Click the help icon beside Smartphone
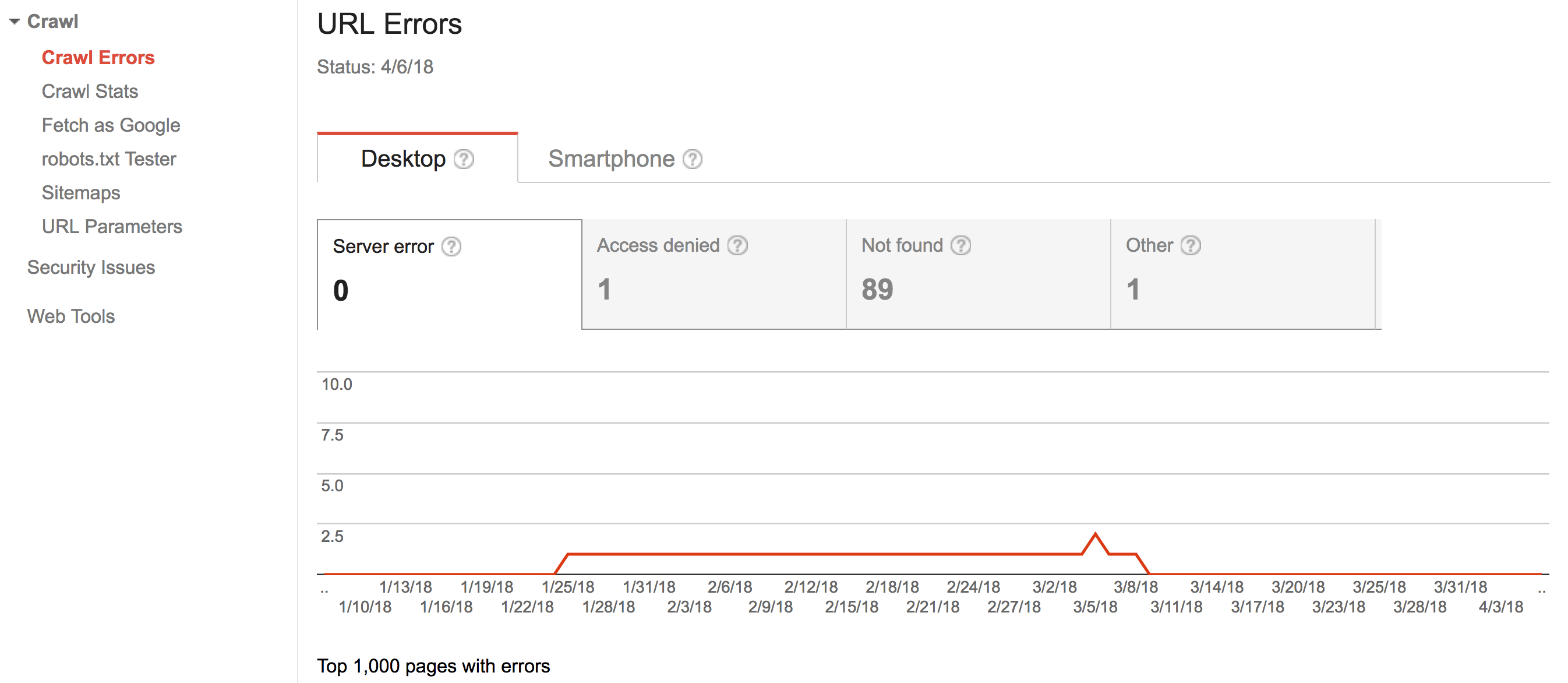This screenshot has width=1568, height=683. point(692,159)
